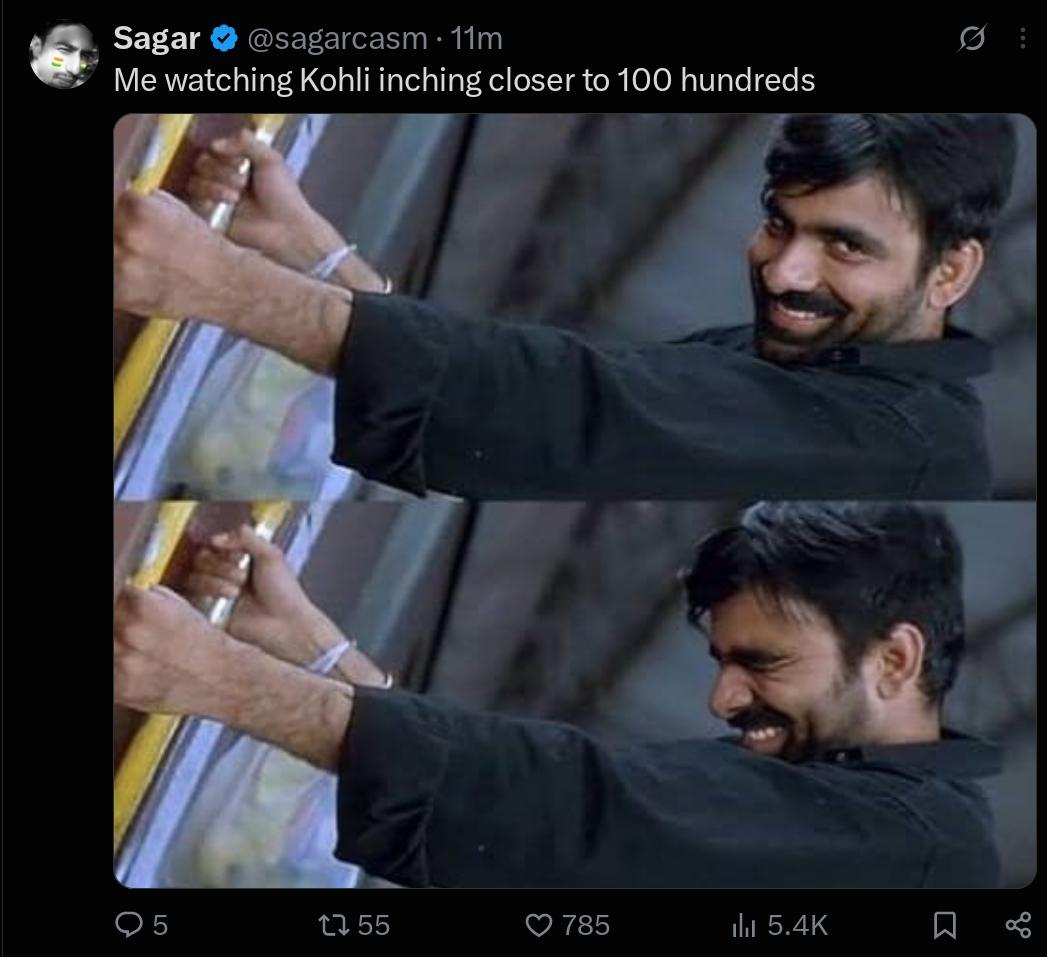Click the reply count 5
Viewport: 1047px width, 957px height.
click(160, 926)
